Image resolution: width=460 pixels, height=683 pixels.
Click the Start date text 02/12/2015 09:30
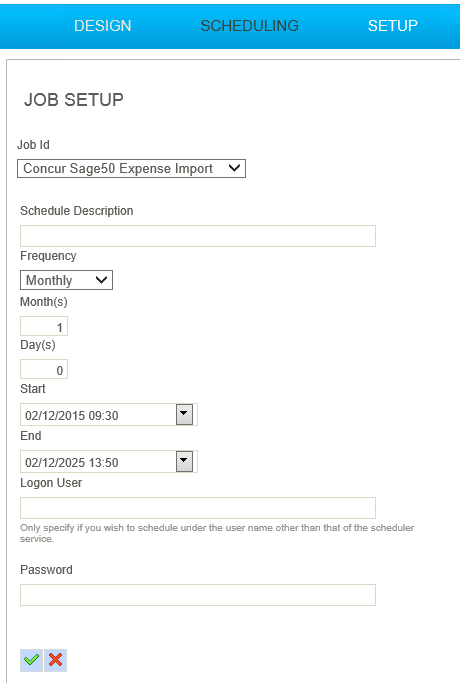coord(72,416)
